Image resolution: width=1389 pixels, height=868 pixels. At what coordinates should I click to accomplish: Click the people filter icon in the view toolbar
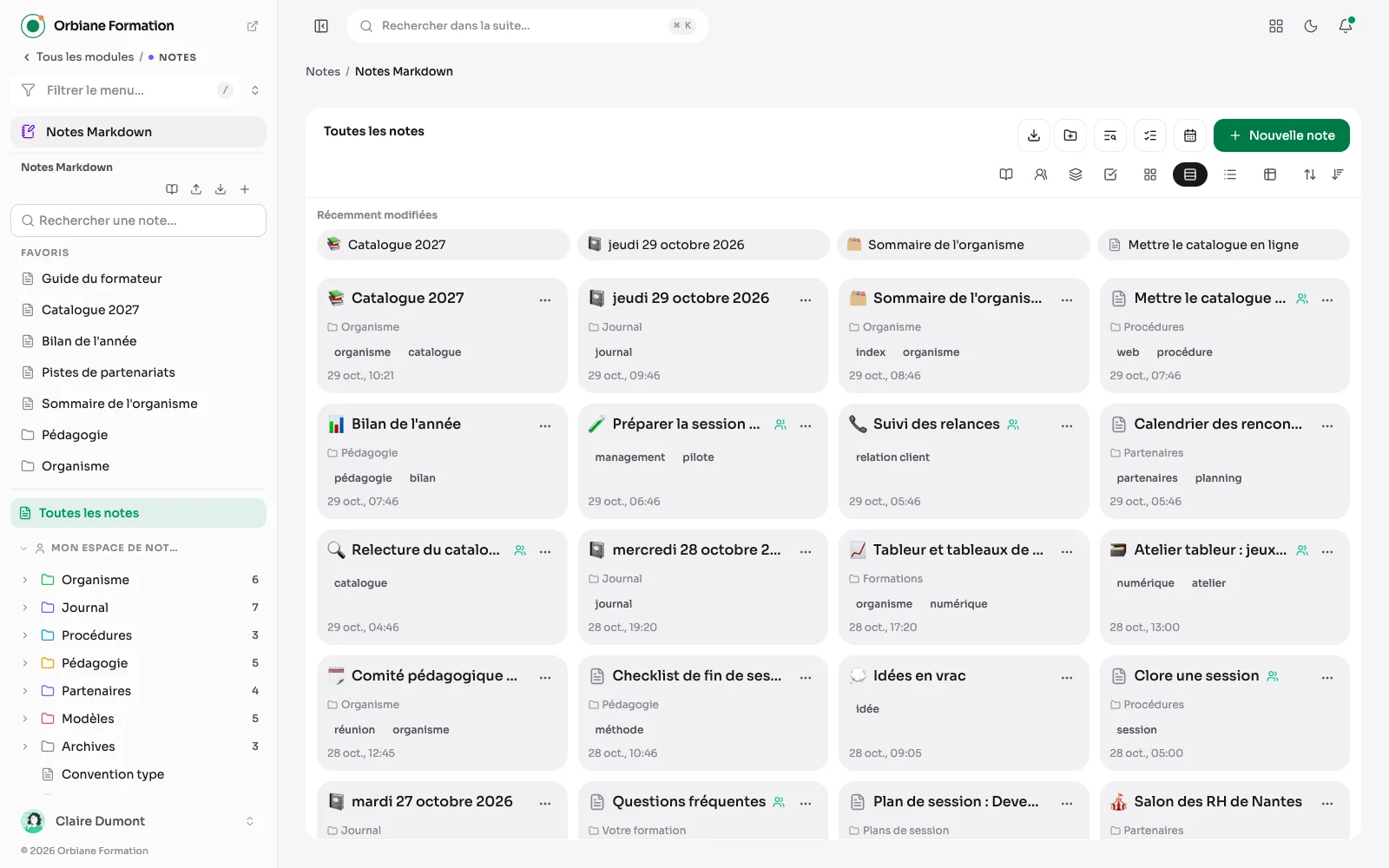(1041, 174)
